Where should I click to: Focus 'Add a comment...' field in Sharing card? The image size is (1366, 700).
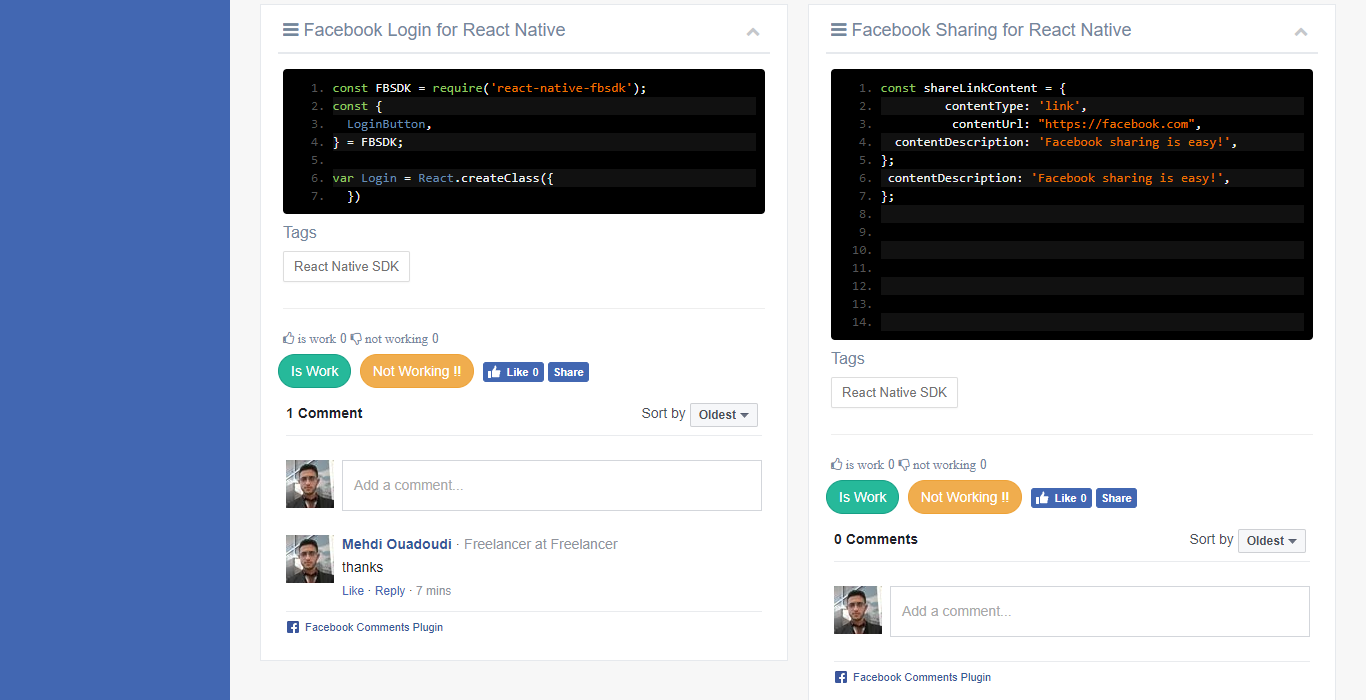point(1100,611)
